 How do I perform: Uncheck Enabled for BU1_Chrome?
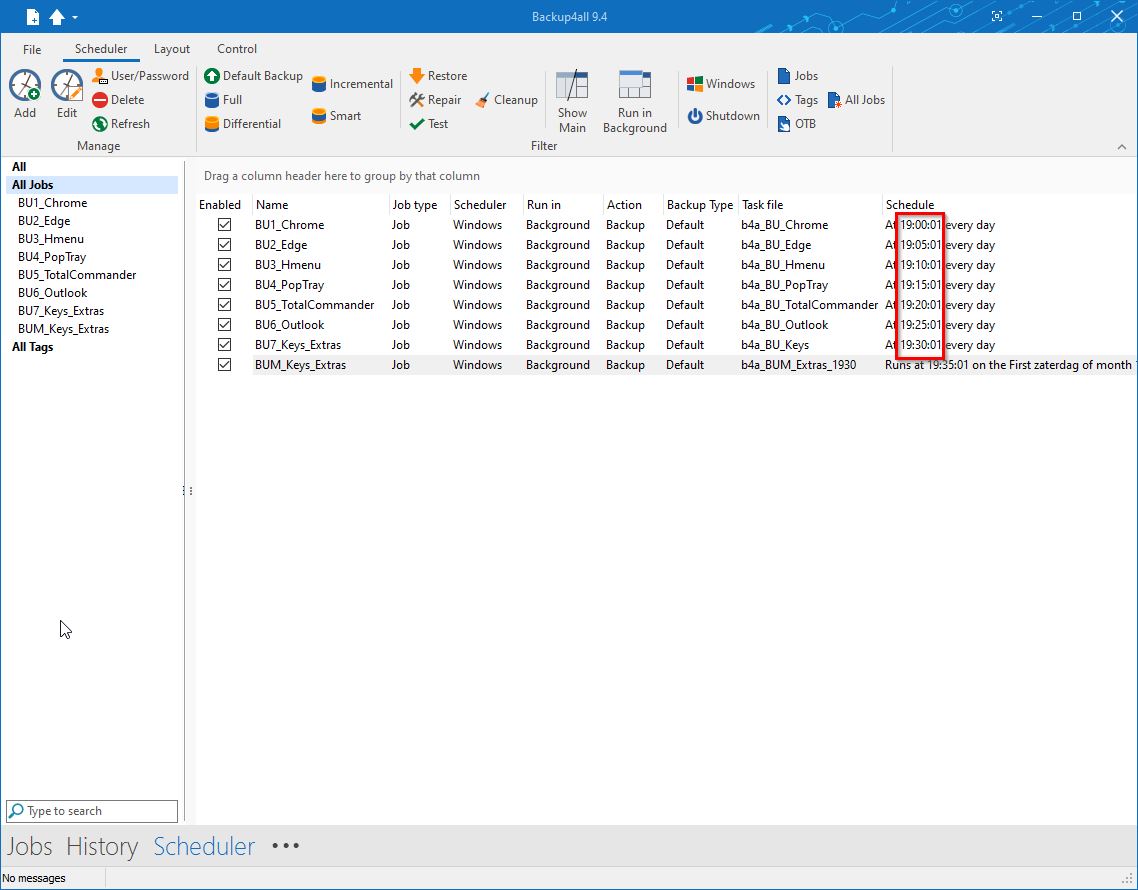coord(224,224)
